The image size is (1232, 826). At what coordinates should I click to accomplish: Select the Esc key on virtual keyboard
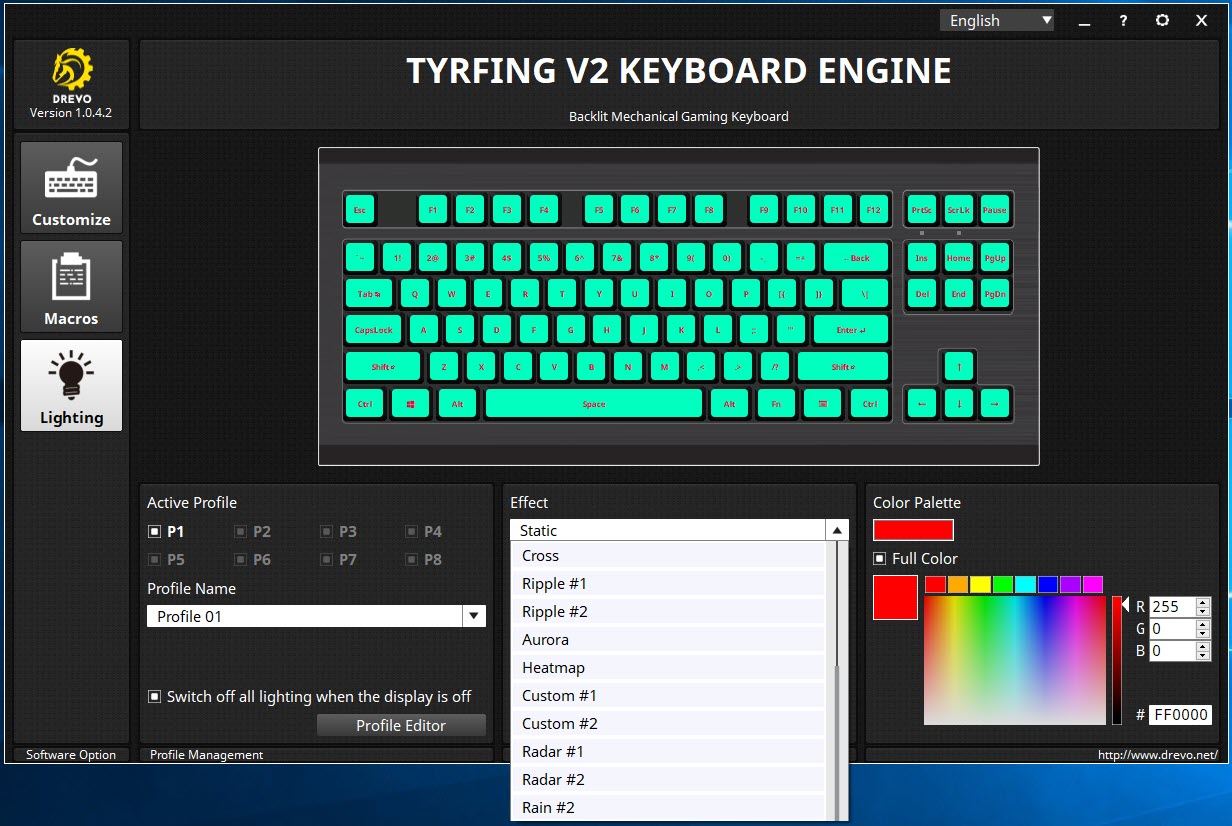360,210
